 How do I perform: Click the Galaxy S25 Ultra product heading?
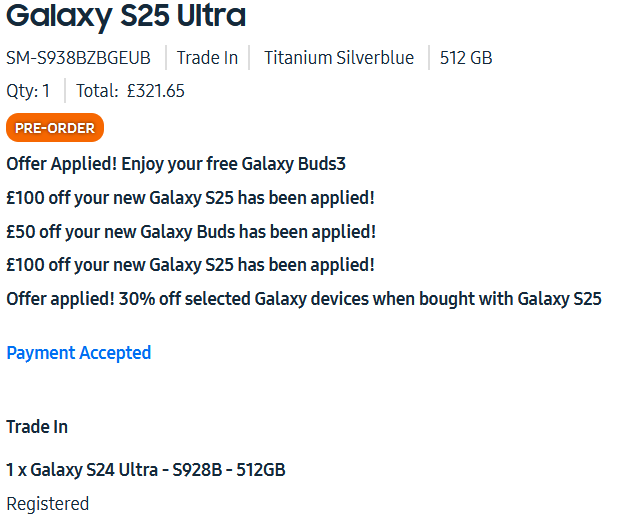[126, 17]
